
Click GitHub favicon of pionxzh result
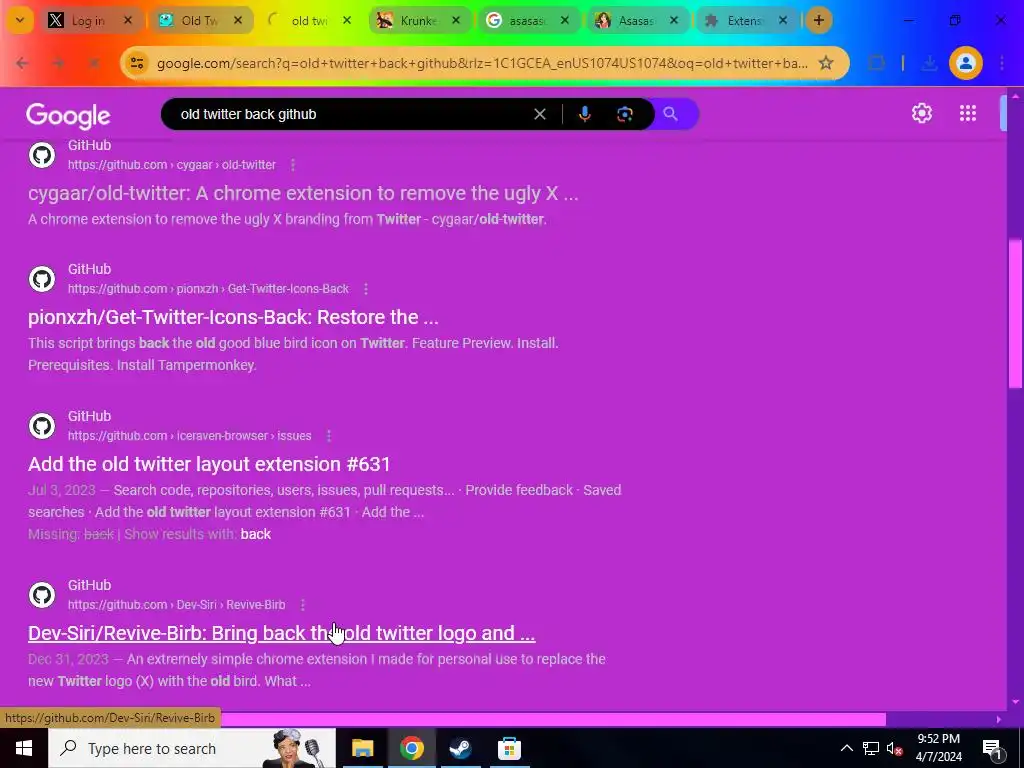[42, 279]
